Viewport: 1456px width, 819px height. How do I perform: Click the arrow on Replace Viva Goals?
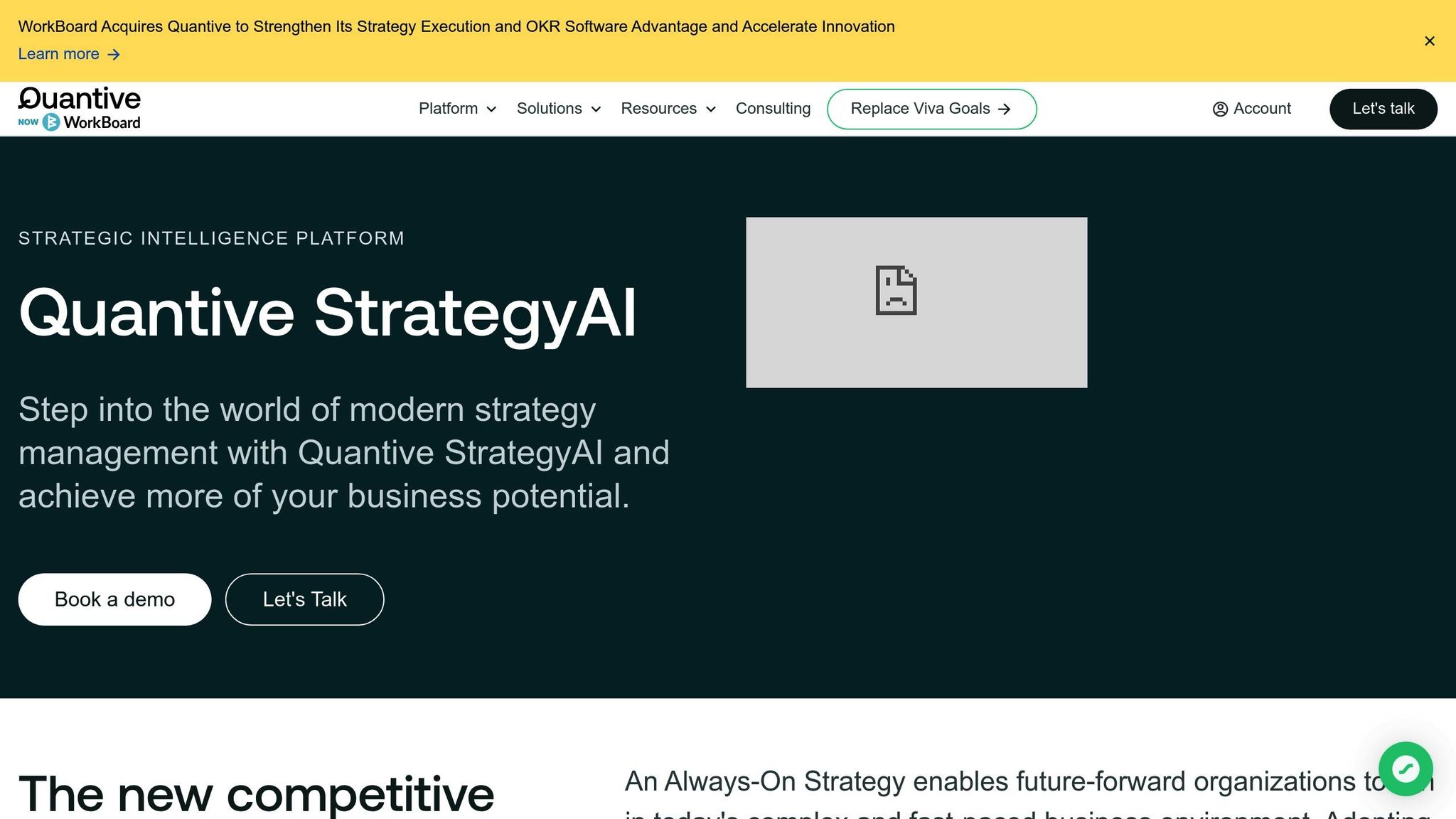pos(1005,109)
